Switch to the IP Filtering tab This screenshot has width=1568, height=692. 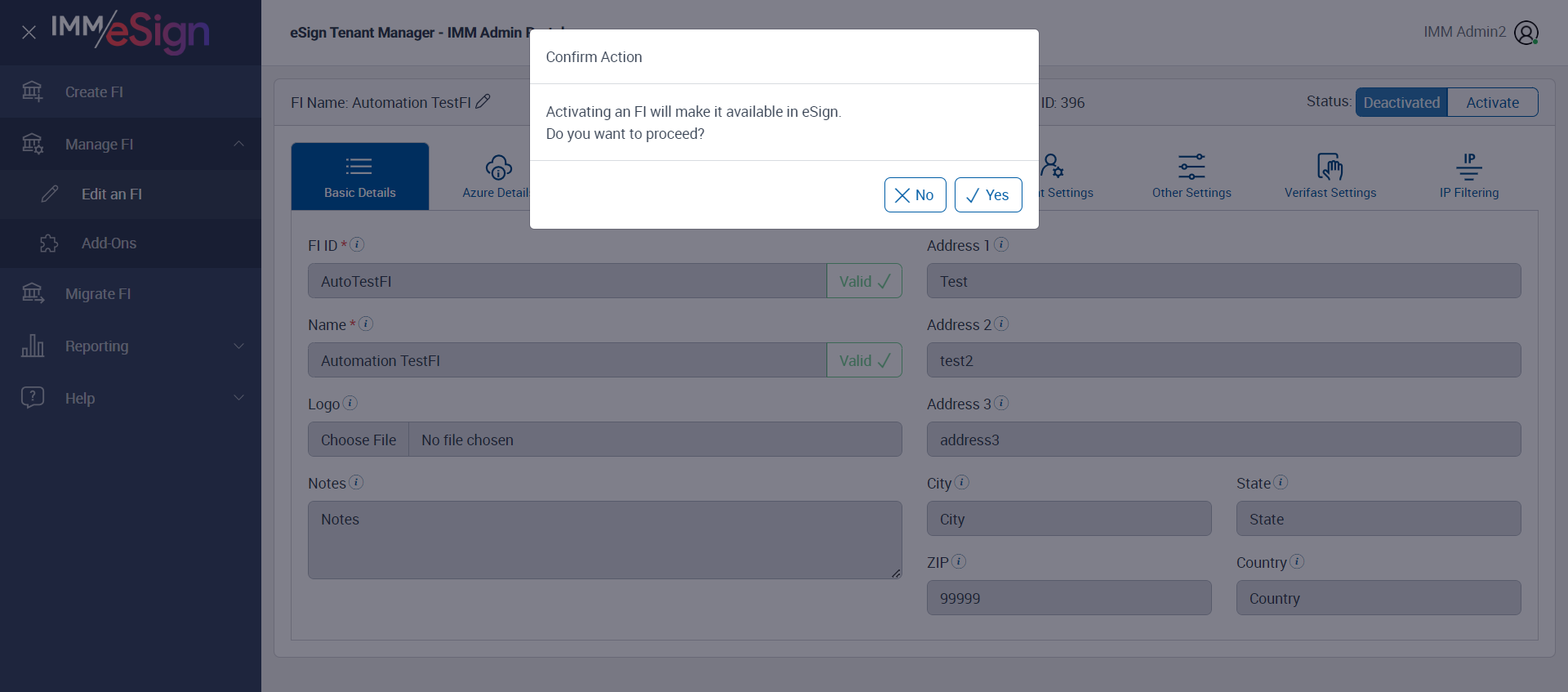pyautogui.click(x=1468, y=176)
